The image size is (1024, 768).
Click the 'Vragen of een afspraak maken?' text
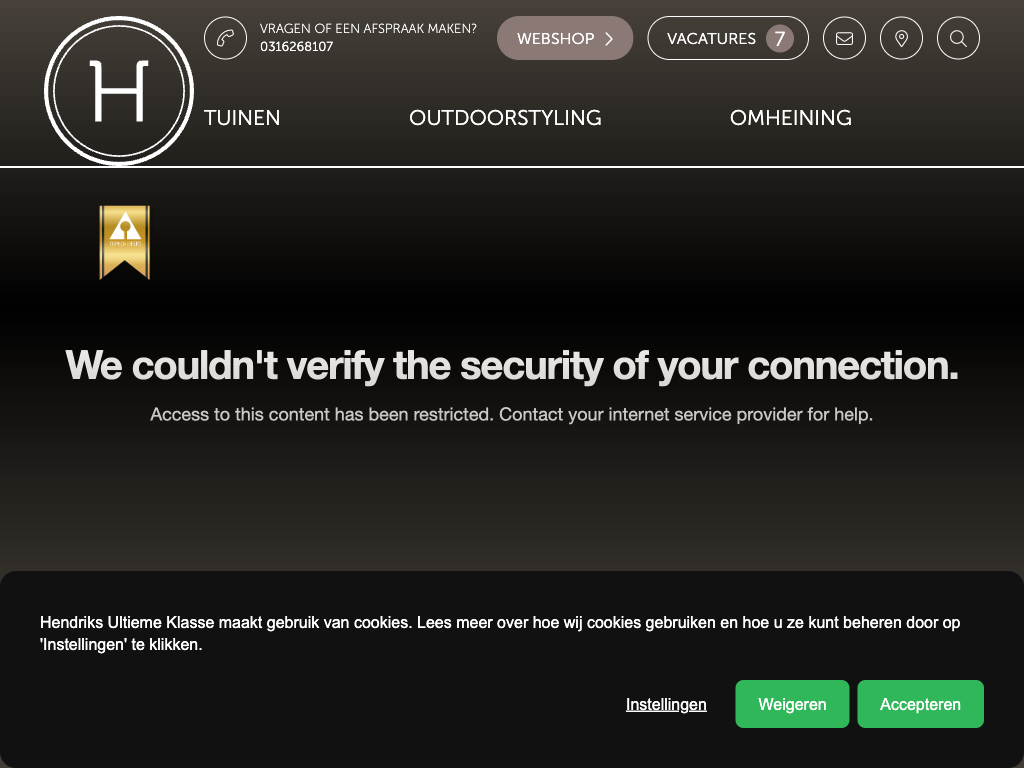368,29
